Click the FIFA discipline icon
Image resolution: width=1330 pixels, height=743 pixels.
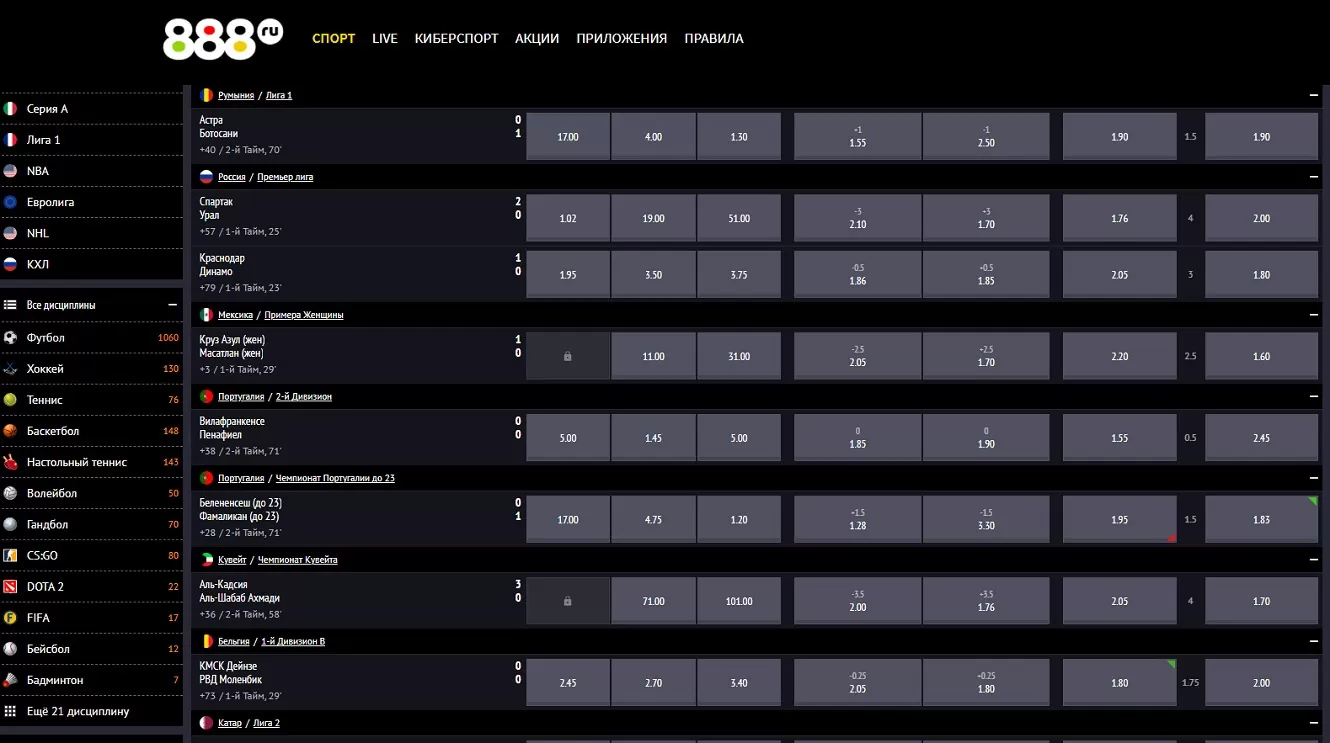click(11, 618)
